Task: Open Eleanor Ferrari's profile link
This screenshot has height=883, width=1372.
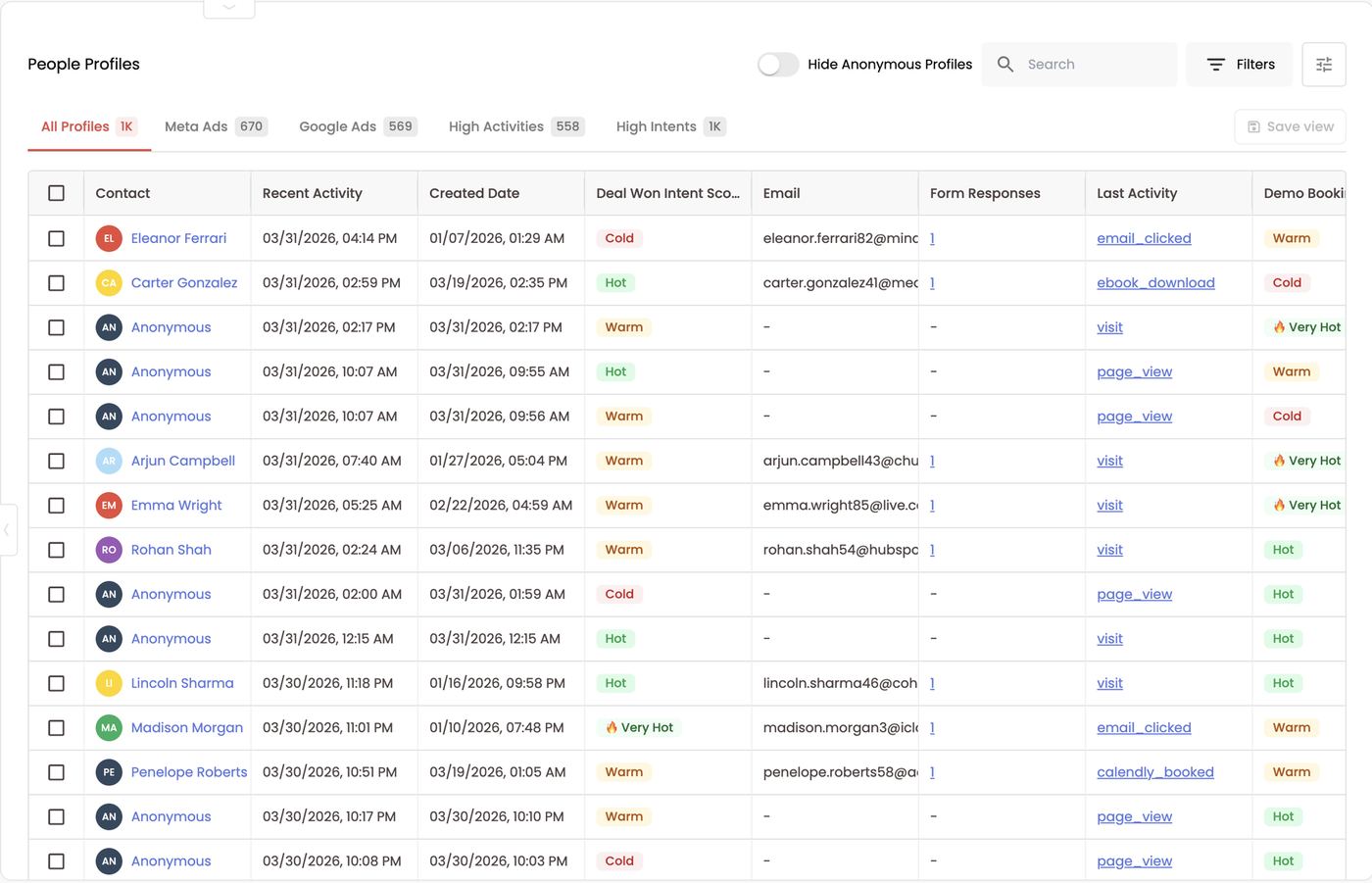Action: pos(178,238)
